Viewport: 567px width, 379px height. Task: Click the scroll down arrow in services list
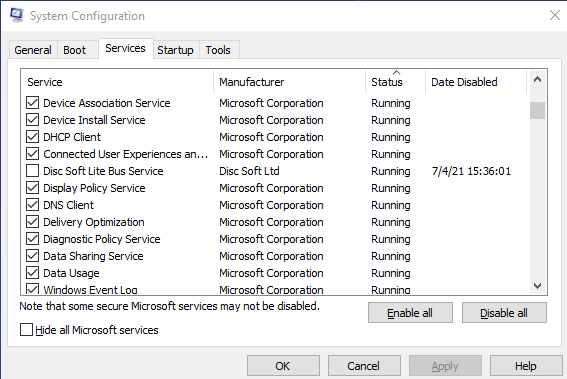point(537,286)
